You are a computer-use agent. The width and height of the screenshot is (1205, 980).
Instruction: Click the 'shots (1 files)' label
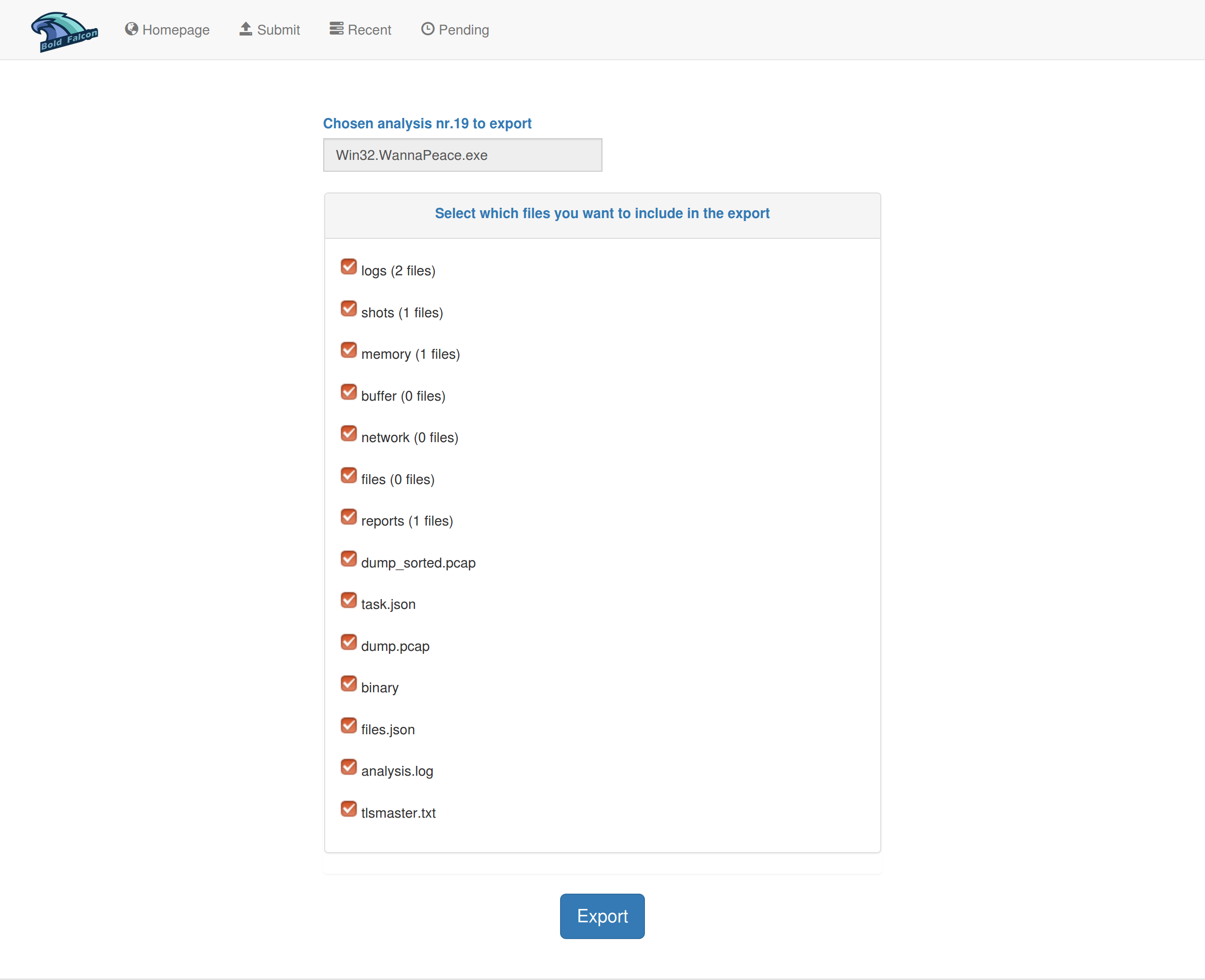pyautogui.click(x=403, y=313)
